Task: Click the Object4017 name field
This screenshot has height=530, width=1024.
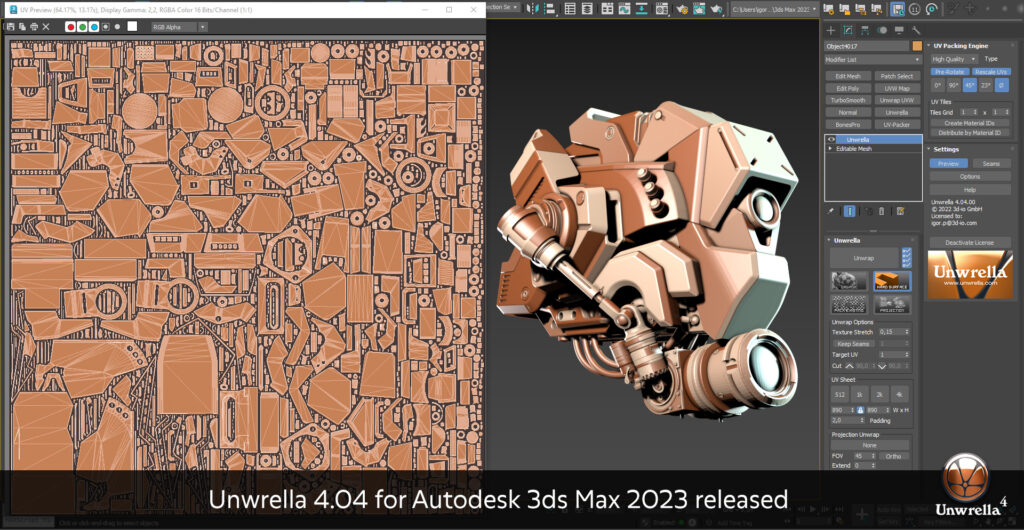Action: tap(867, 46)
